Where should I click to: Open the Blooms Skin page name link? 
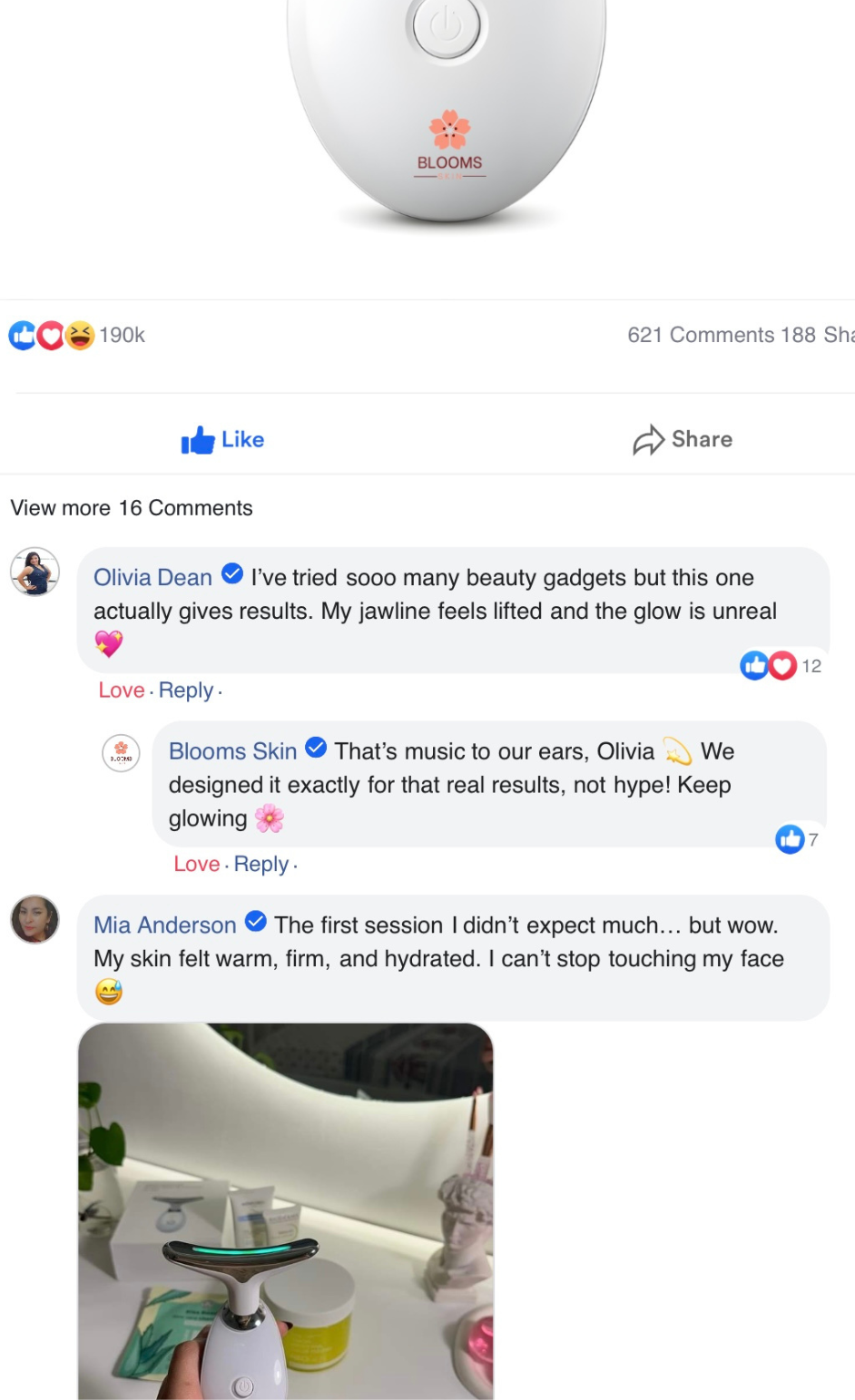coord(232,752)
